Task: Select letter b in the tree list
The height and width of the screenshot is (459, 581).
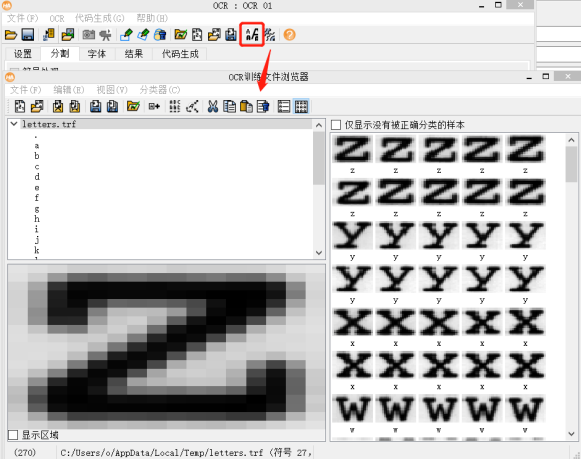Action: pyautogui.click(x=37, y=156)
